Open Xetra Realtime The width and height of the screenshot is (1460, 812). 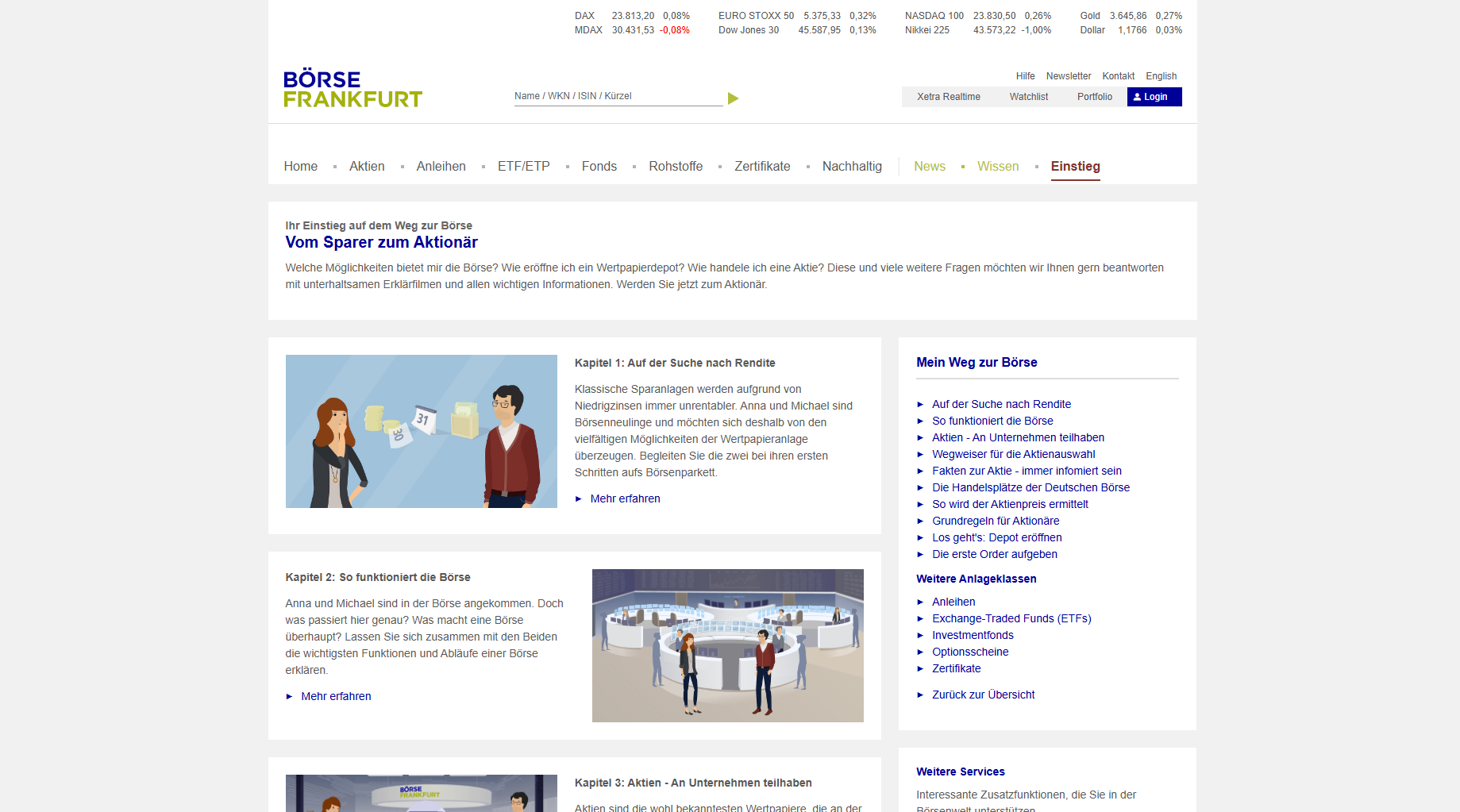(x=948, y=97)
